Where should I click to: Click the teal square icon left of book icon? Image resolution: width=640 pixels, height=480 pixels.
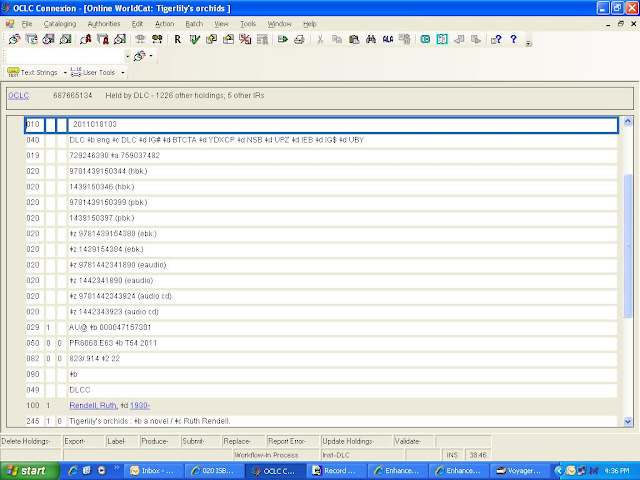(425, 39)
